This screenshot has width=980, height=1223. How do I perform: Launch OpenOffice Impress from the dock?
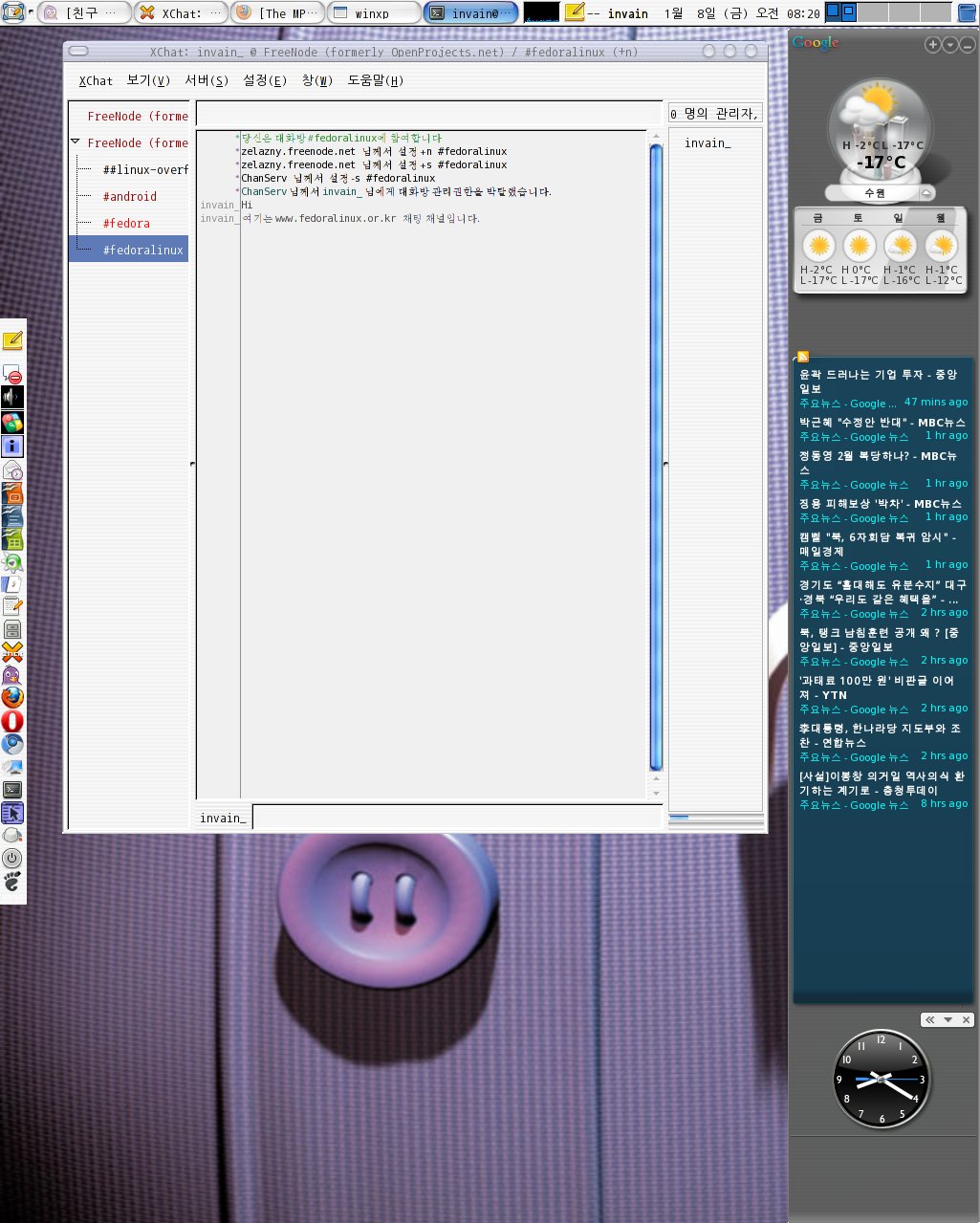point(12,493)
